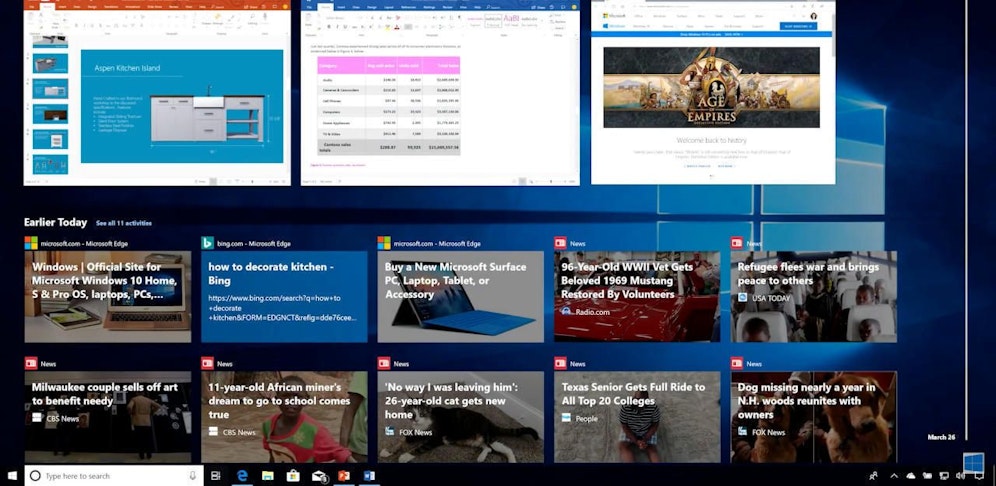
Task: Click the PowerPoint taskbar icon
Action: point(344,476)
